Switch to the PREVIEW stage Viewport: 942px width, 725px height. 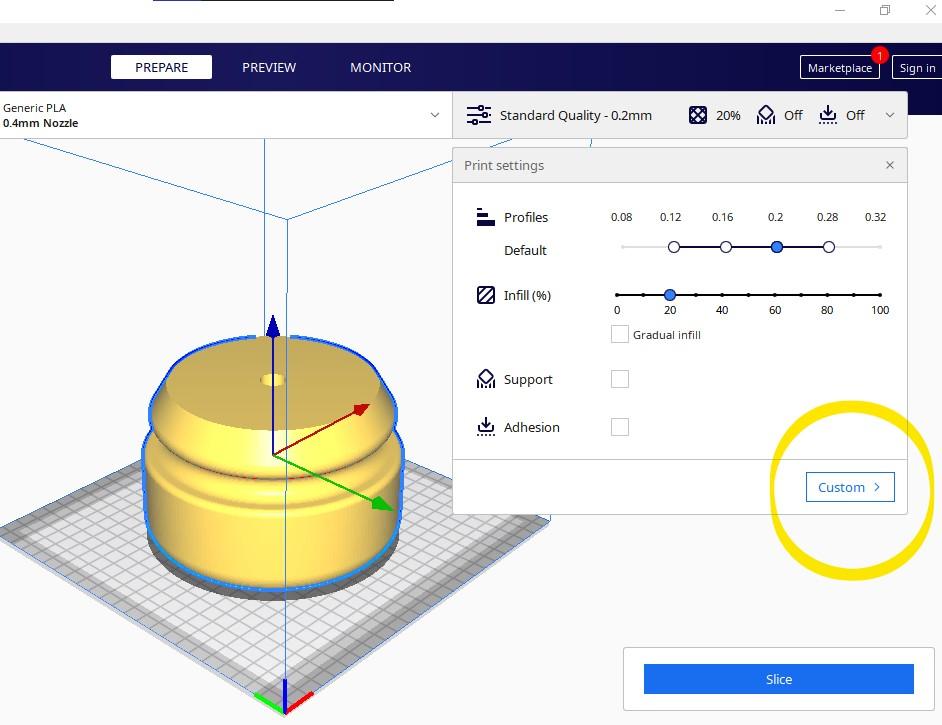tap(269, 67)
